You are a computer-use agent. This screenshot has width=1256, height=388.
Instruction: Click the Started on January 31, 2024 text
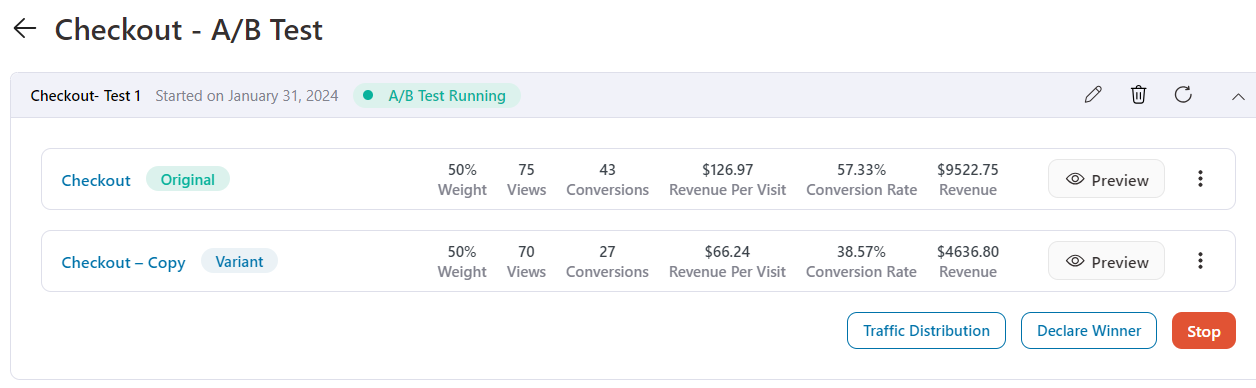pyautogui.click(x=247, y=96)
